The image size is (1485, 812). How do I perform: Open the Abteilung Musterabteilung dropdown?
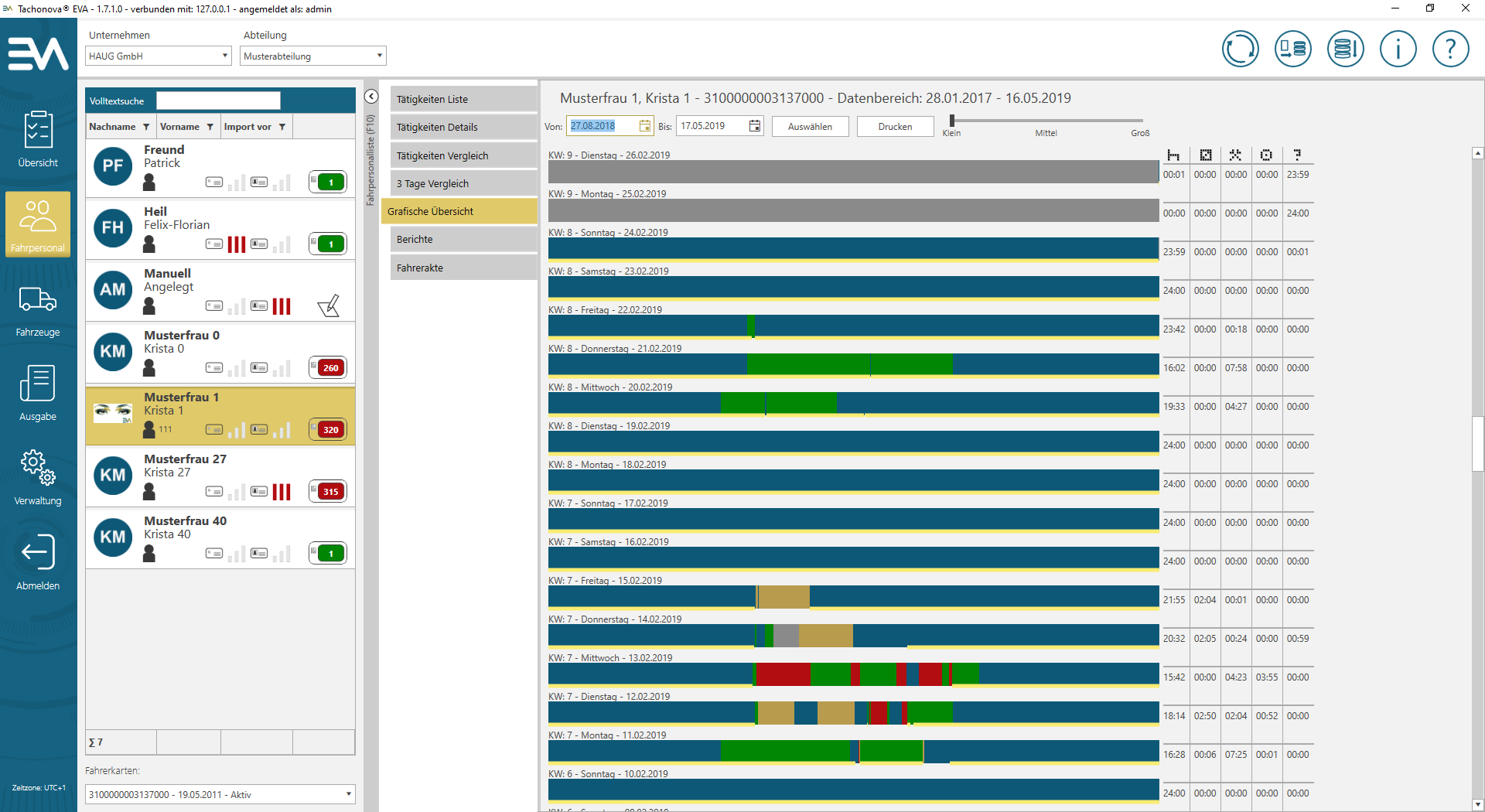[x=379, y=56]
